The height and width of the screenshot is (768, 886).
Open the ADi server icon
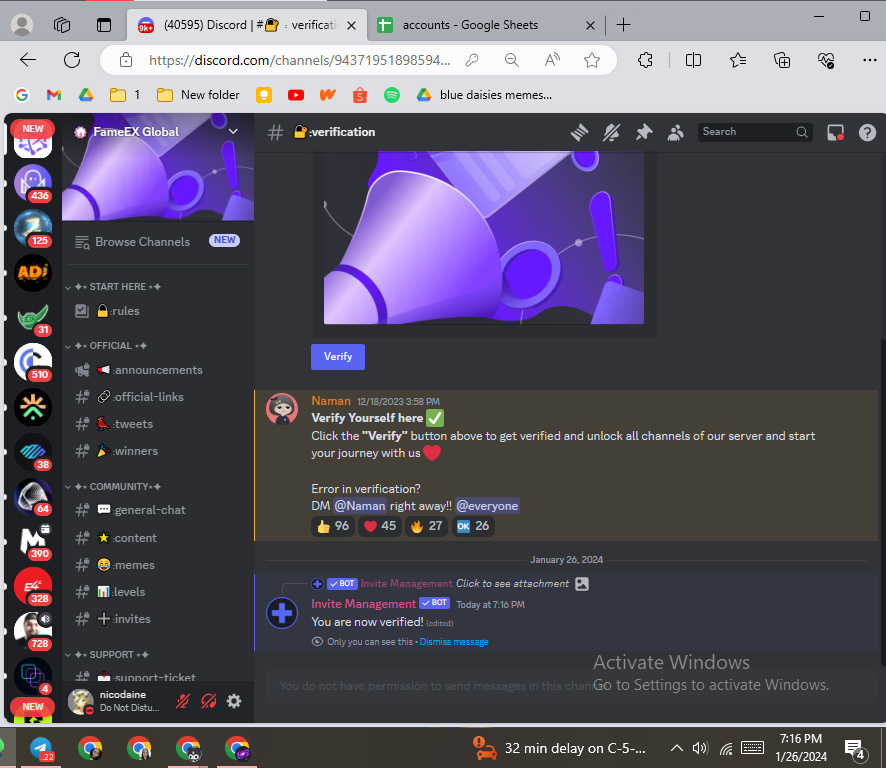point(33,273)
